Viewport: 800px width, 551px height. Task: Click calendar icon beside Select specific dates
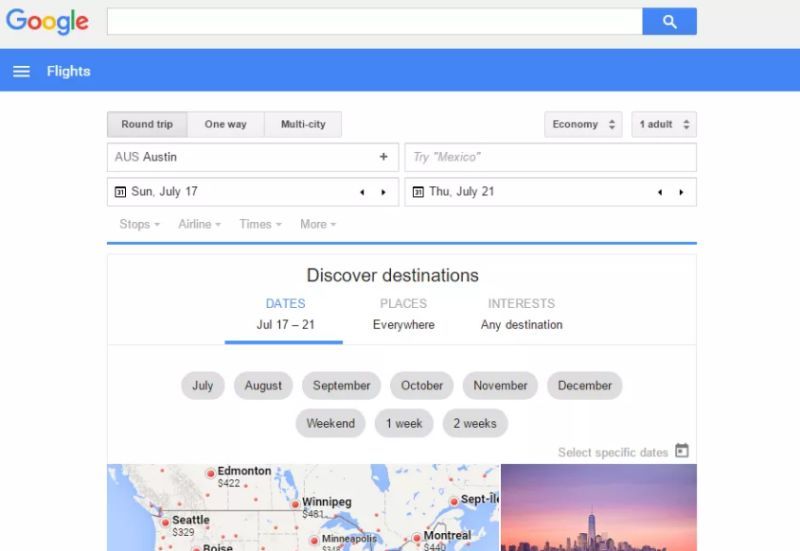click(x=682, y=451)
